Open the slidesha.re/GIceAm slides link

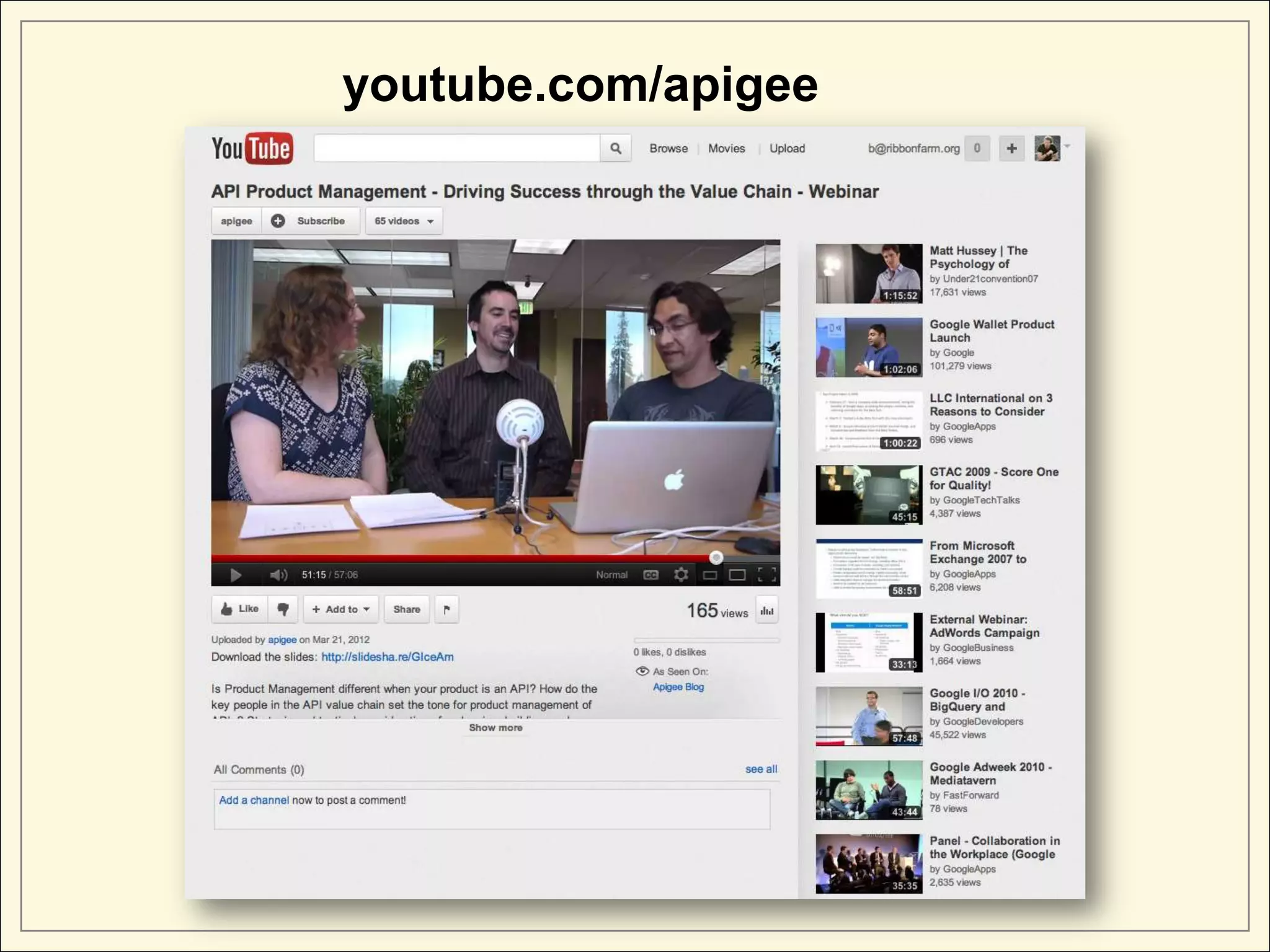pyautogui.click(x=388, y=657)
